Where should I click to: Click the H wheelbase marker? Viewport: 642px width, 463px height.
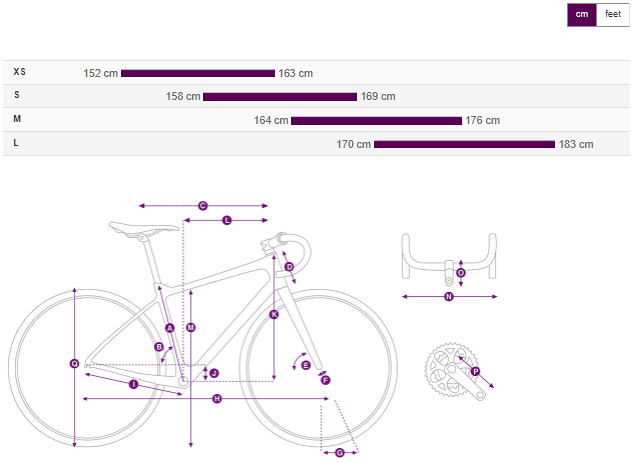(217, 399)
